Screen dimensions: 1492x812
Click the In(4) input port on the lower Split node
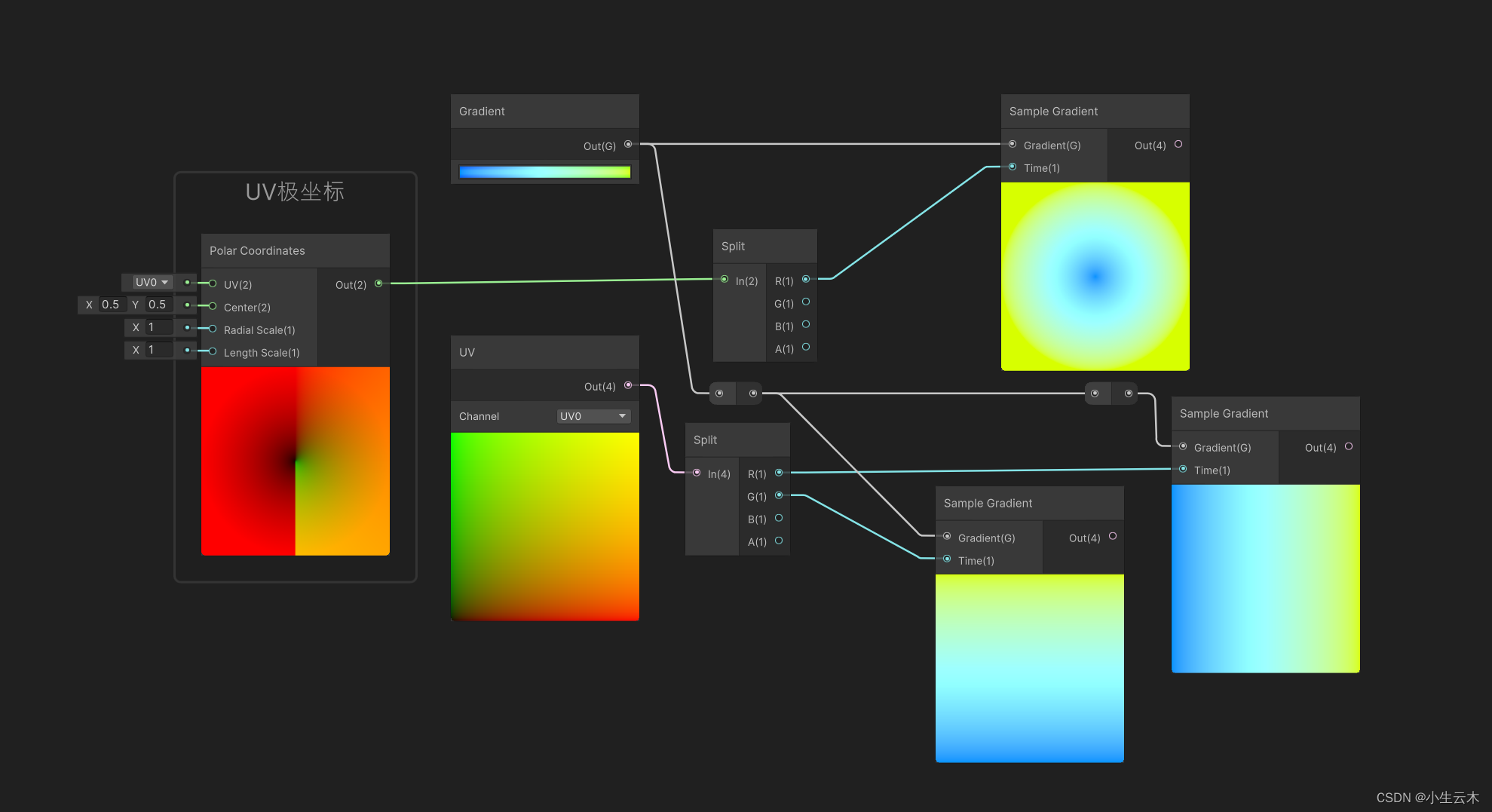pyautogui.click(x=697, y=473)
